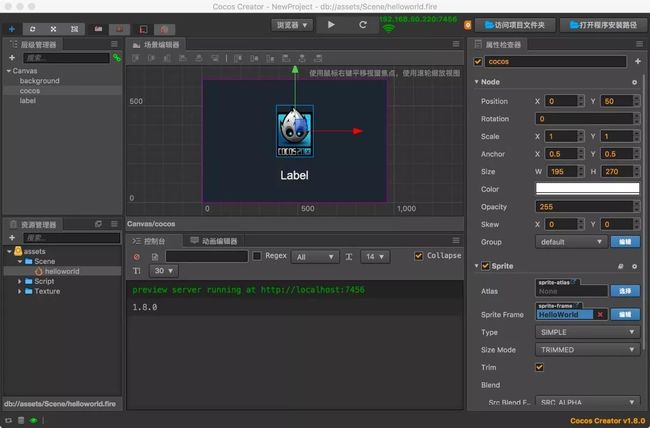Image resolution: width=650 pixels, height=428 pixels.
Task: Click the refresh preview button
Action: coord(363,25)
